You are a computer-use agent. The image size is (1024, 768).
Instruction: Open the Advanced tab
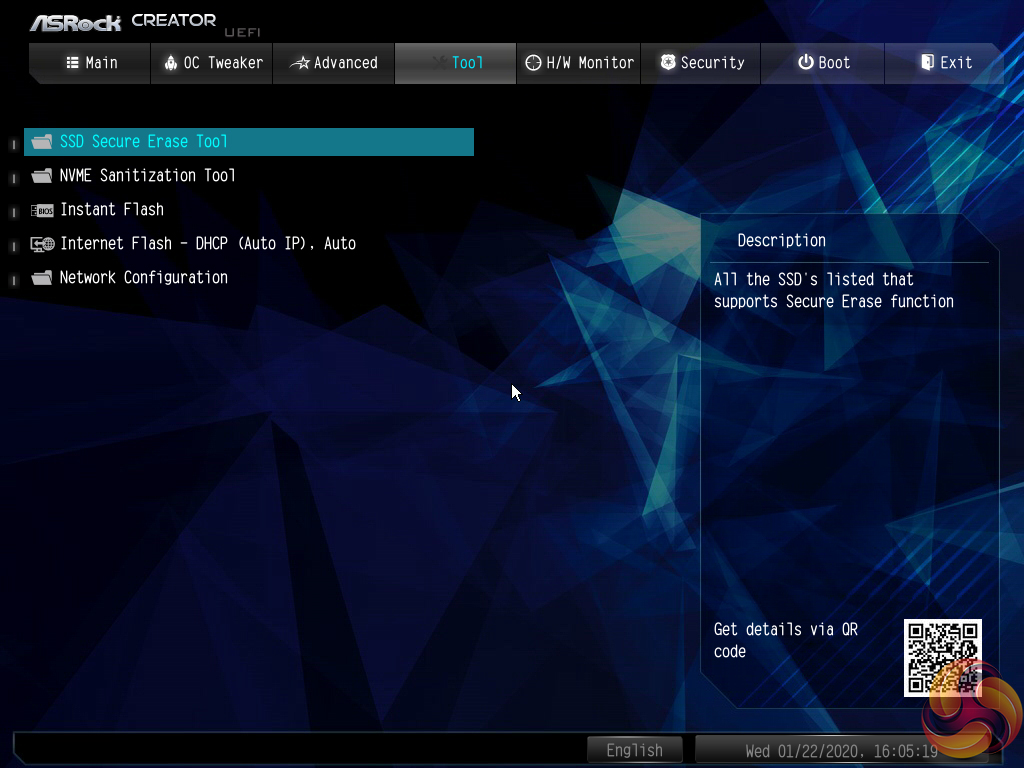point(334,63)
